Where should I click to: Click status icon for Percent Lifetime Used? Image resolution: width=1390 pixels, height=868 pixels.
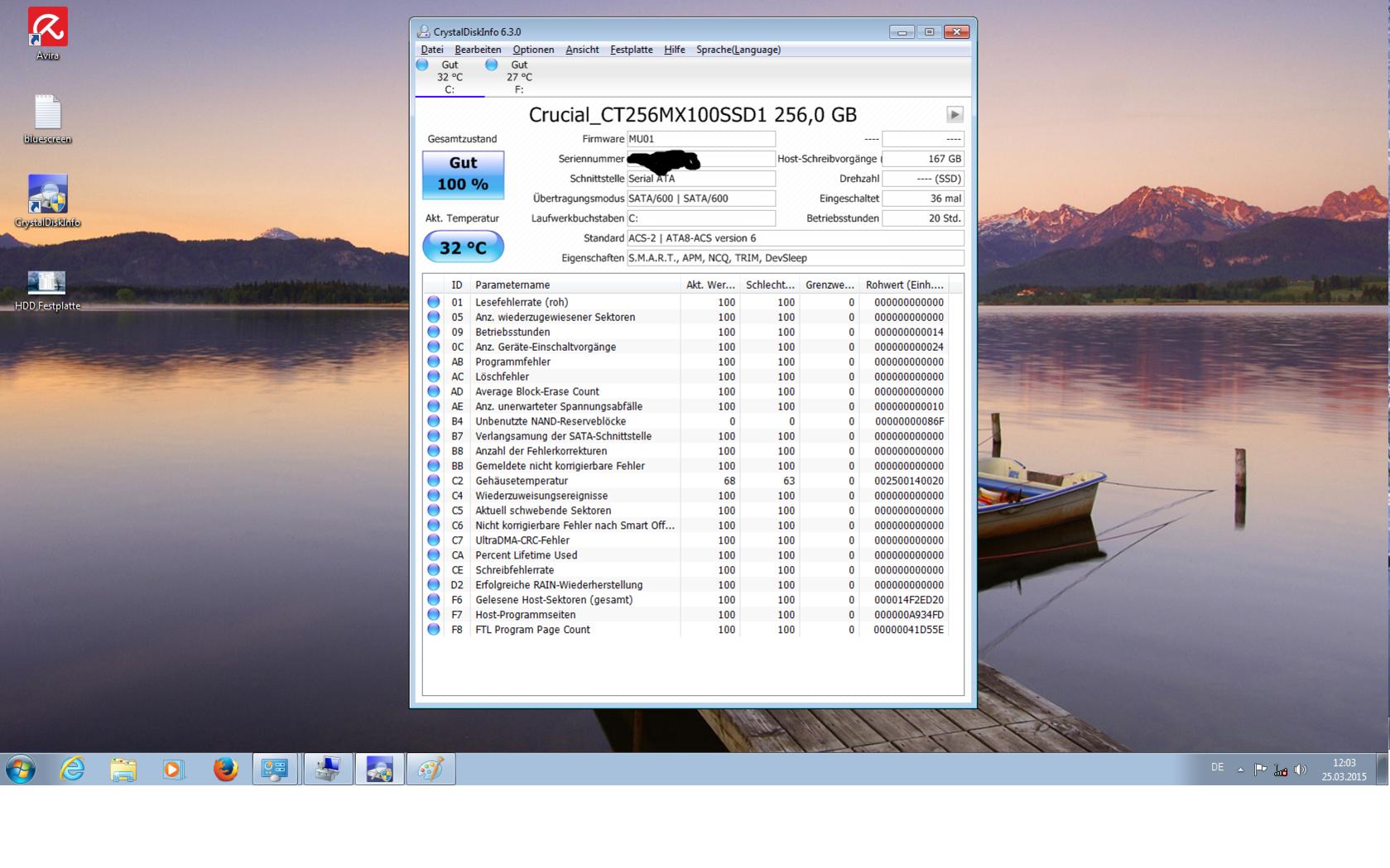point(433,555)
